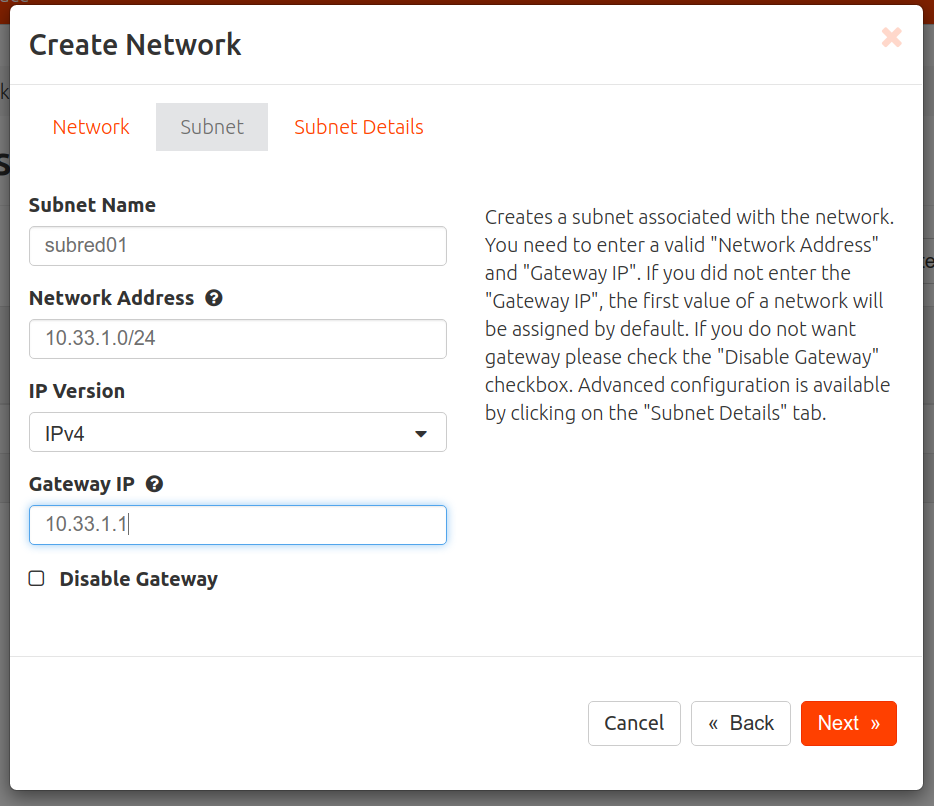Click the orange X to close dialog
Viewport: 934px width, 806px height.
(891, 37)
